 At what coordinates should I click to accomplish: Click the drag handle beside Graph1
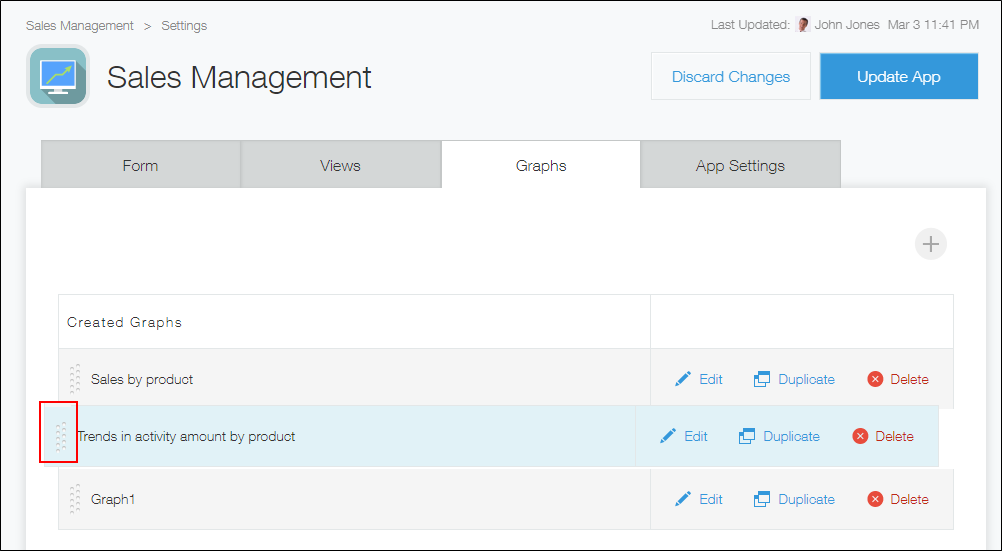[74, 499]
